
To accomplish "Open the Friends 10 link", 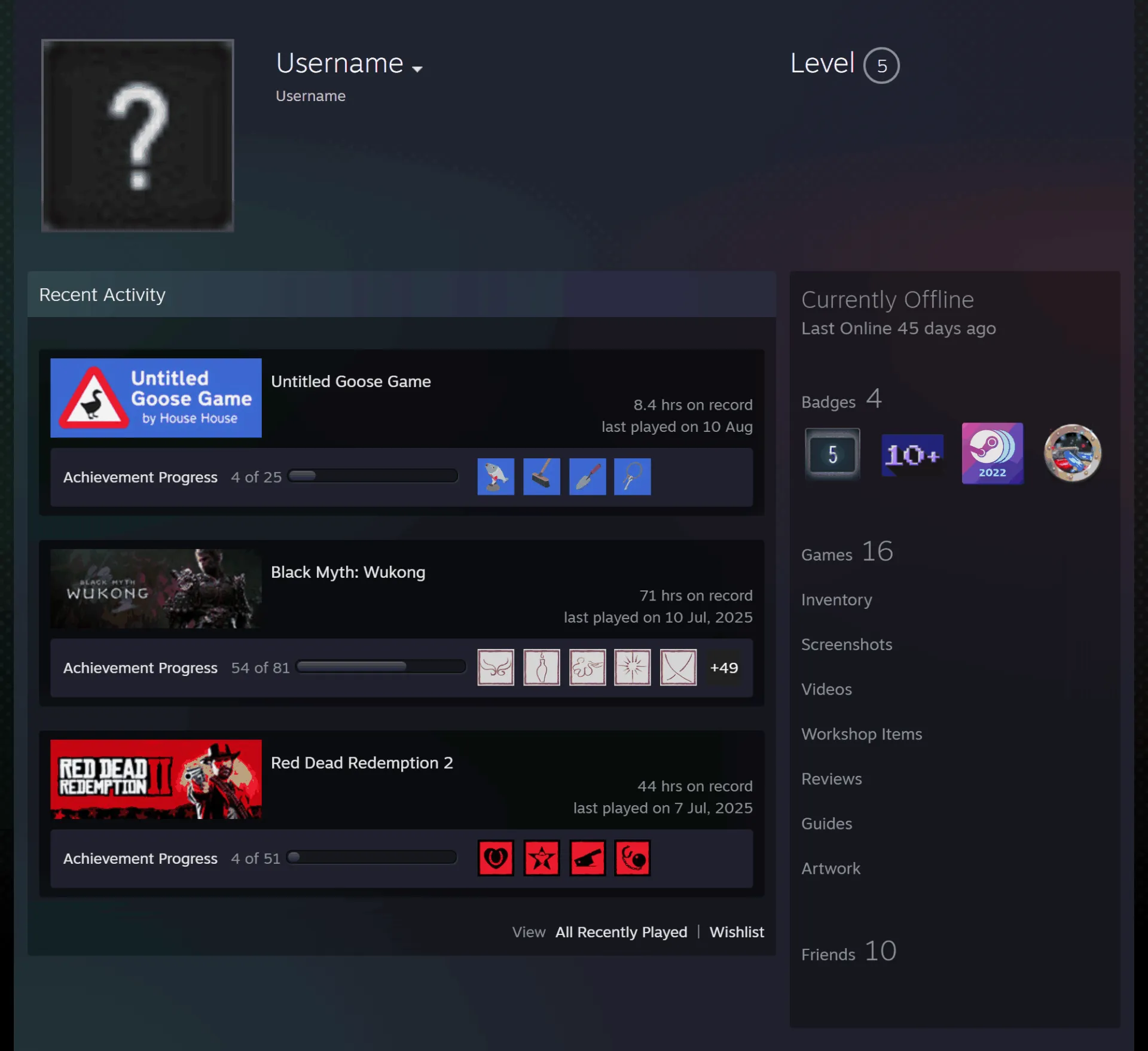I will point(849,952).
